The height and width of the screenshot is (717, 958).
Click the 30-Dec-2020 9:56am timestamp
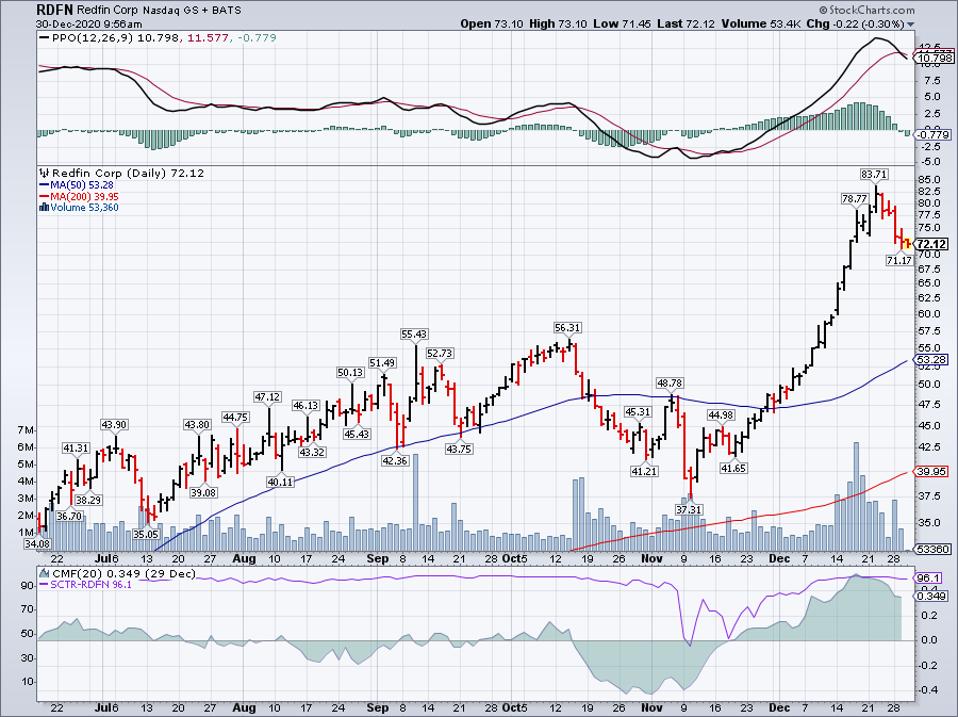tap(89, 24)
